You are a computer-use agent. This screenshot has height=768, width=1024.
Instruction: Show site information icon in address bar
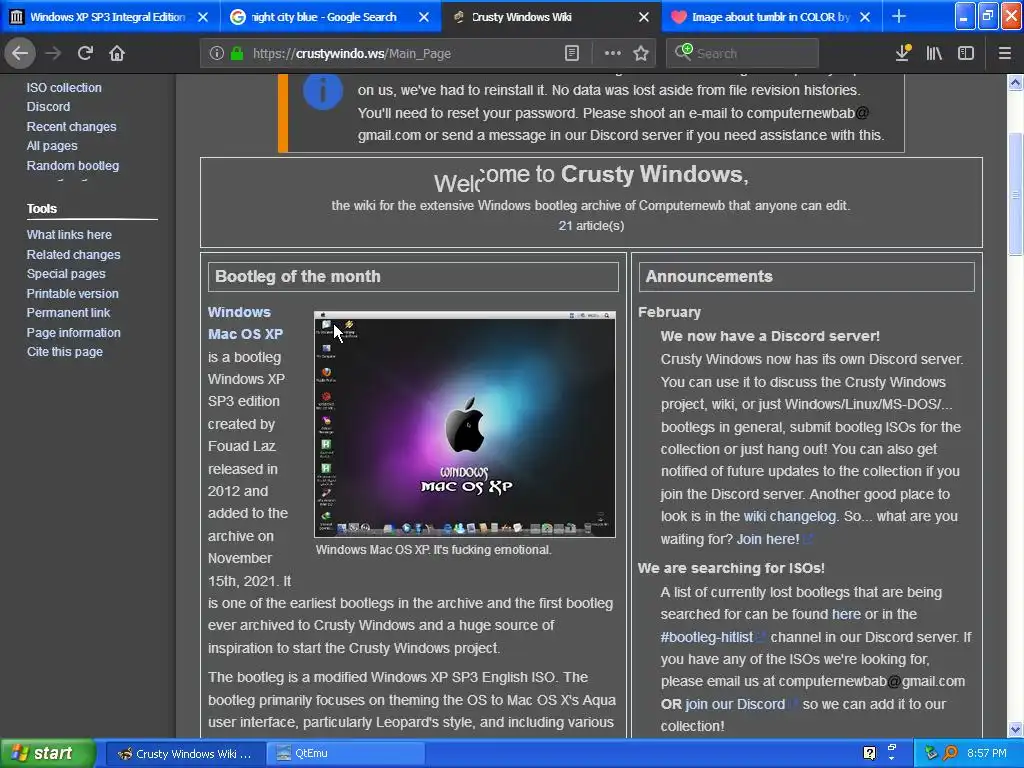216,53
